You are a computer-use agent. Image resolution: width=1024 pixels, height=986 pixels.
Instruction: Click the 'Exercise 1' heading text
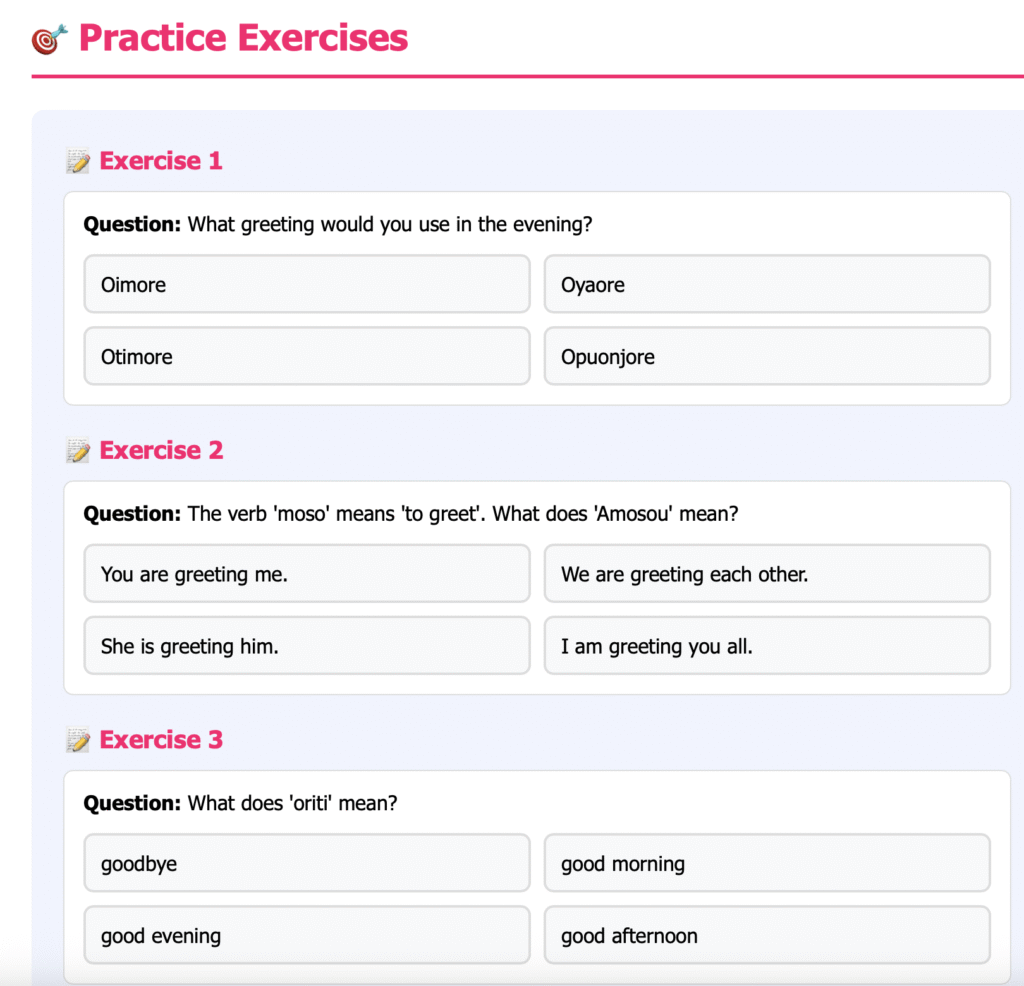[x=161, y=161]
